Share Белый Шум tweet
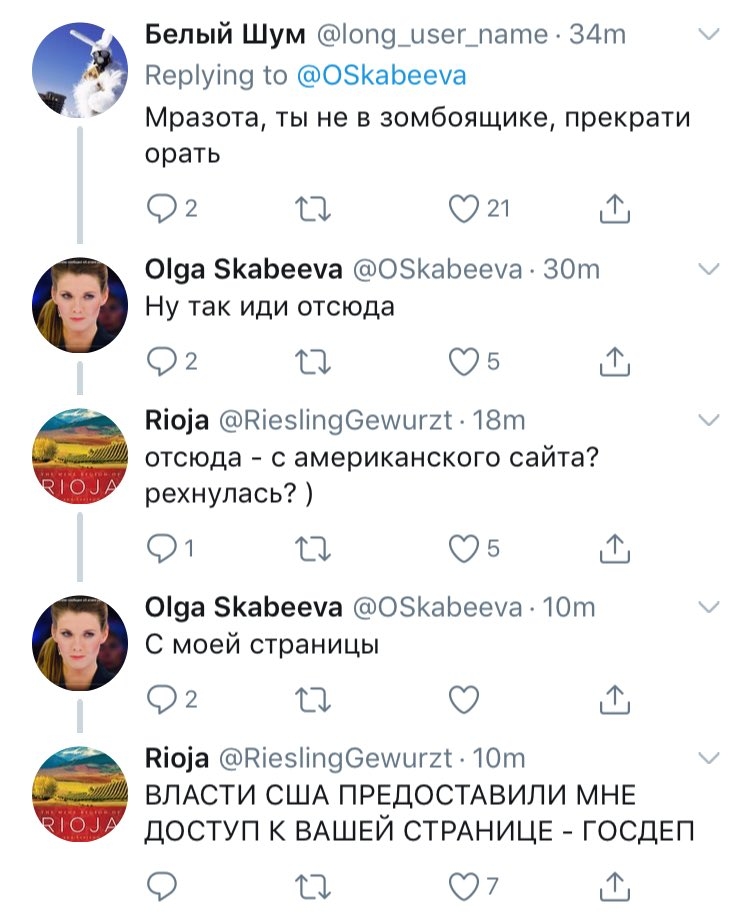 614,209
